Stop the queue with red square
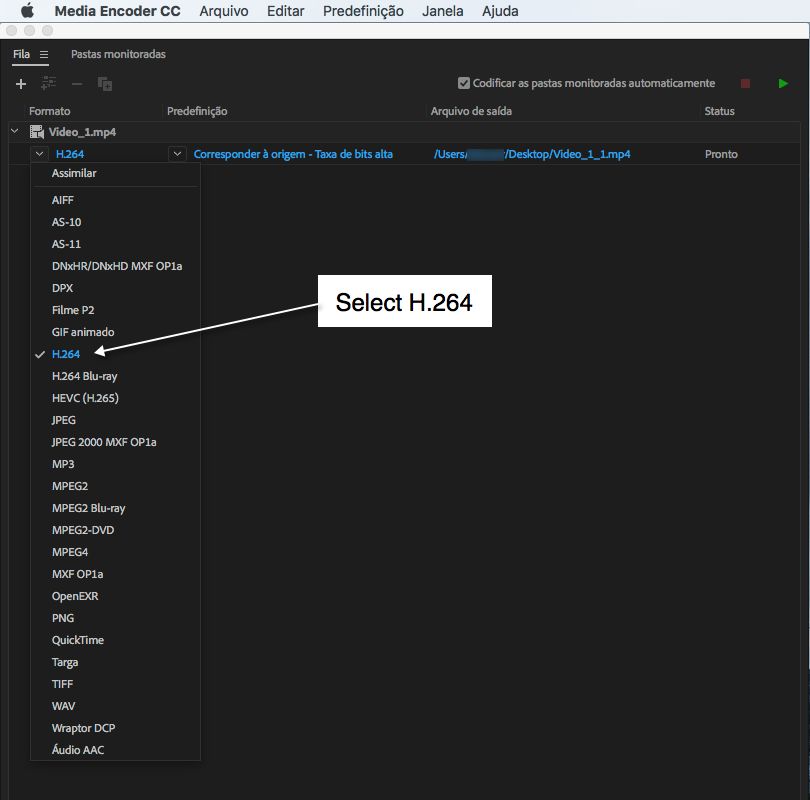The height and width of the screenshot is (800, 810). point(745,84)
